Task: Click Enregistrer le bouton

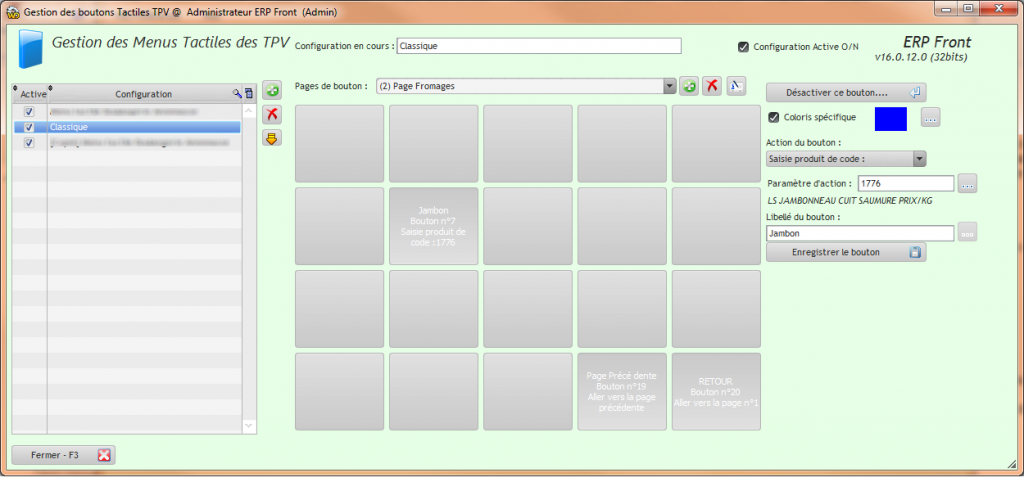Action: [845, 252]
